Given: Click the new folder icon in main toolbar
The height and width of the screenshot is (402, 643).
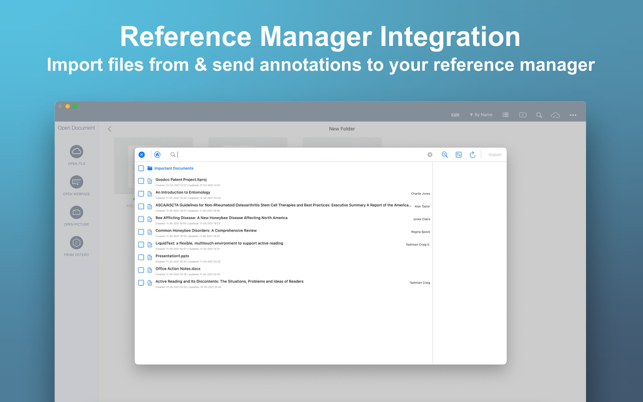Looking at the screenshot, I should click(522, 115).
